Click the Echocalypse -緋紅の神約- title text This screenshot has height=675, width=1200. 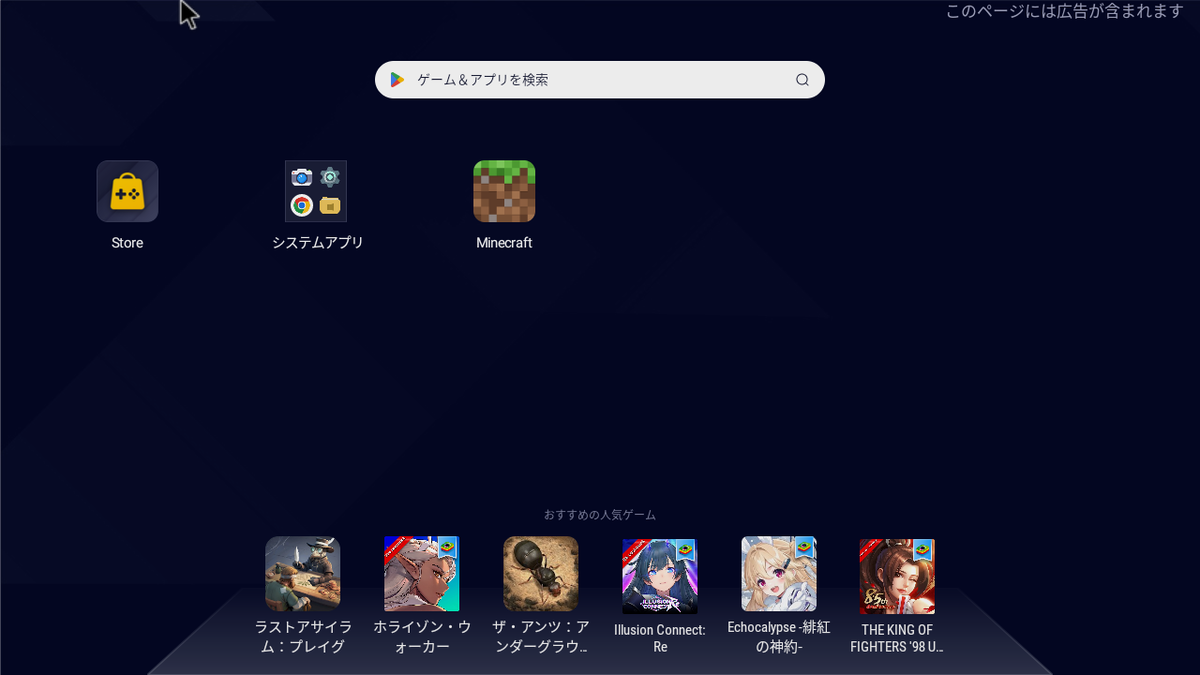click(x=779, y=637)
